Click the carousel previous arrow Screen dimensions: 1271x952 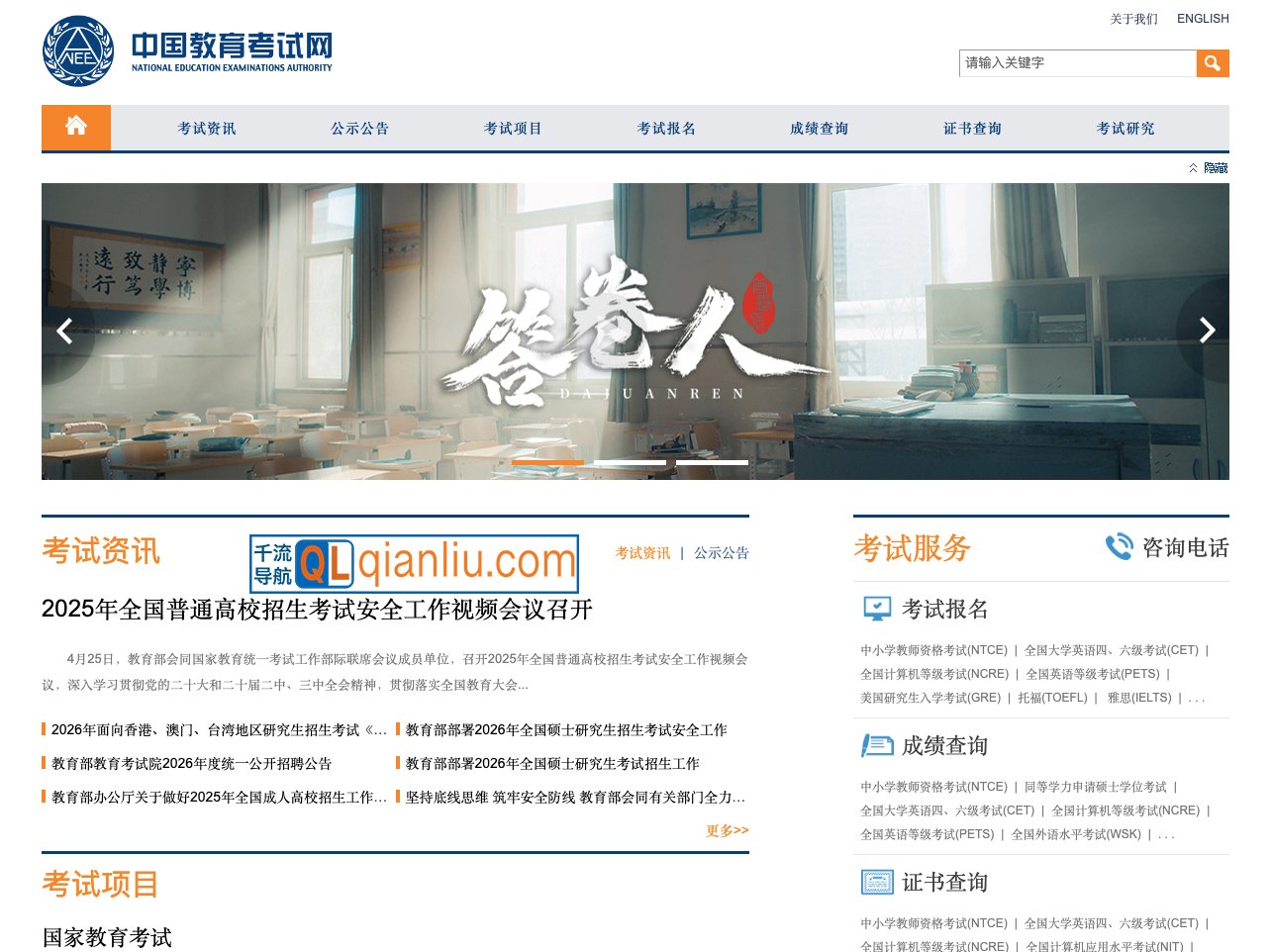pyautogui.click(x=63, y=331)
